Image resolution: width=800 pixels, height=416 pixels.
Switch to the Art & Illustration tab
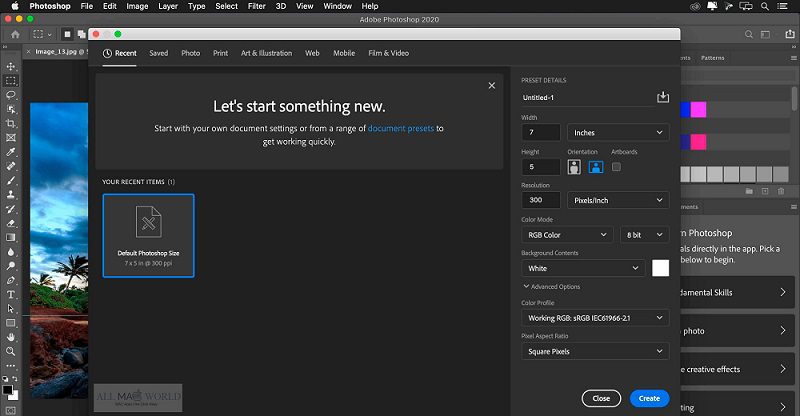(x=266, y=53)
